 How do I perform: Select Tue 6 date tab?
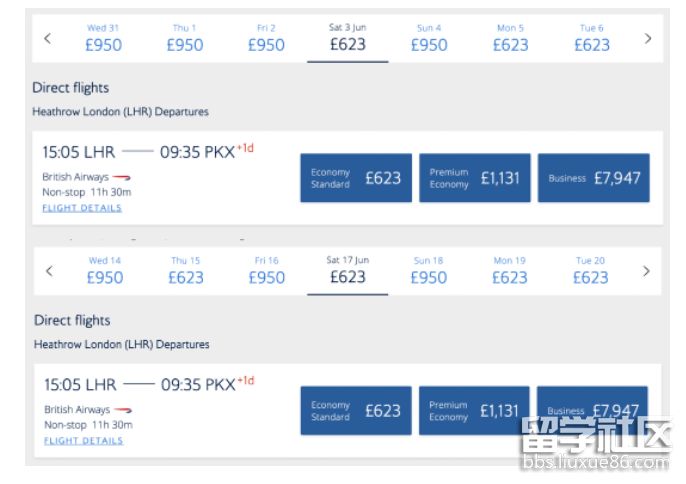click(591, 38)
